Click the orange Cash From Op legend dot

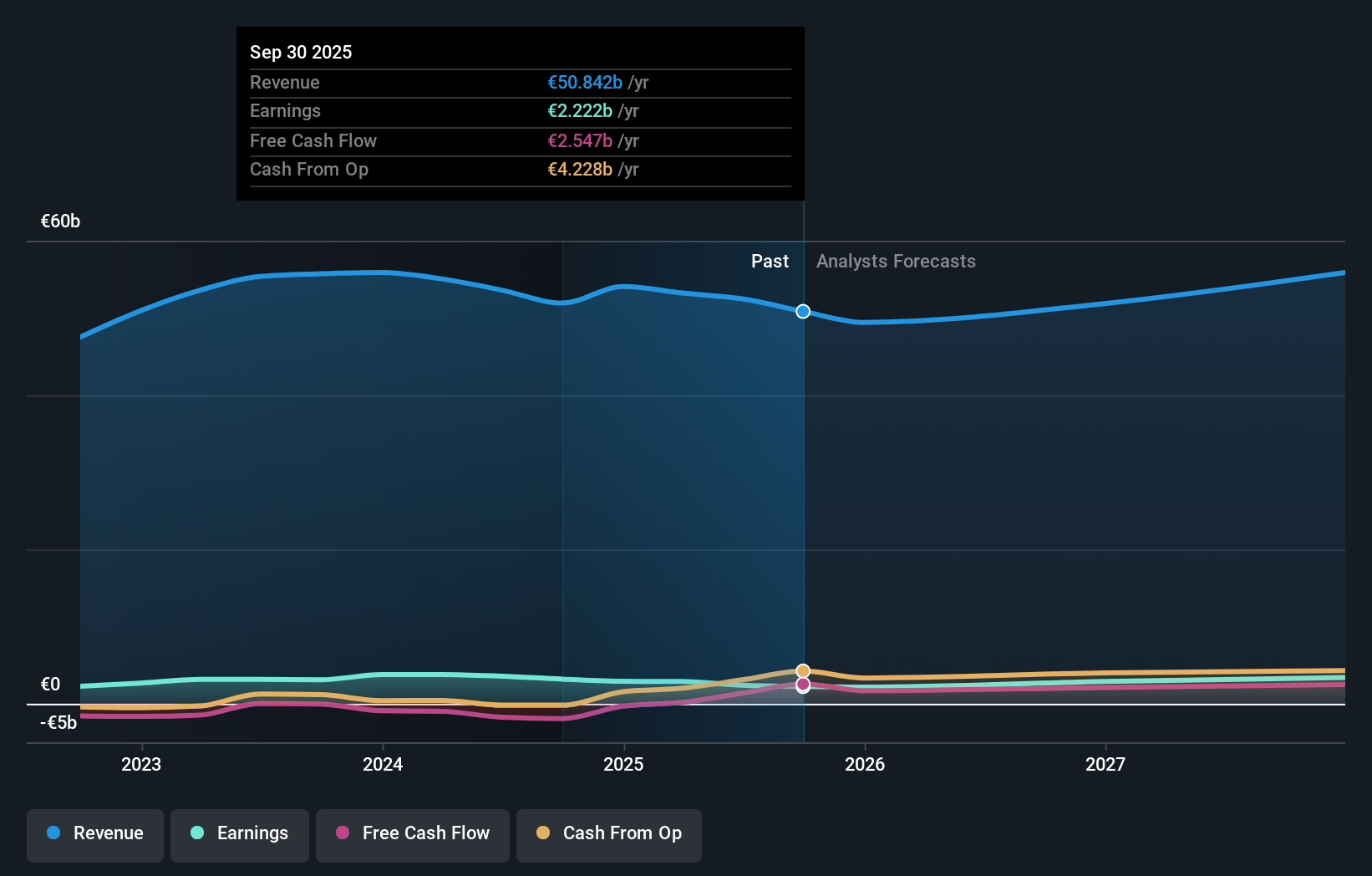pyautogui.click(x=545, y=833)
